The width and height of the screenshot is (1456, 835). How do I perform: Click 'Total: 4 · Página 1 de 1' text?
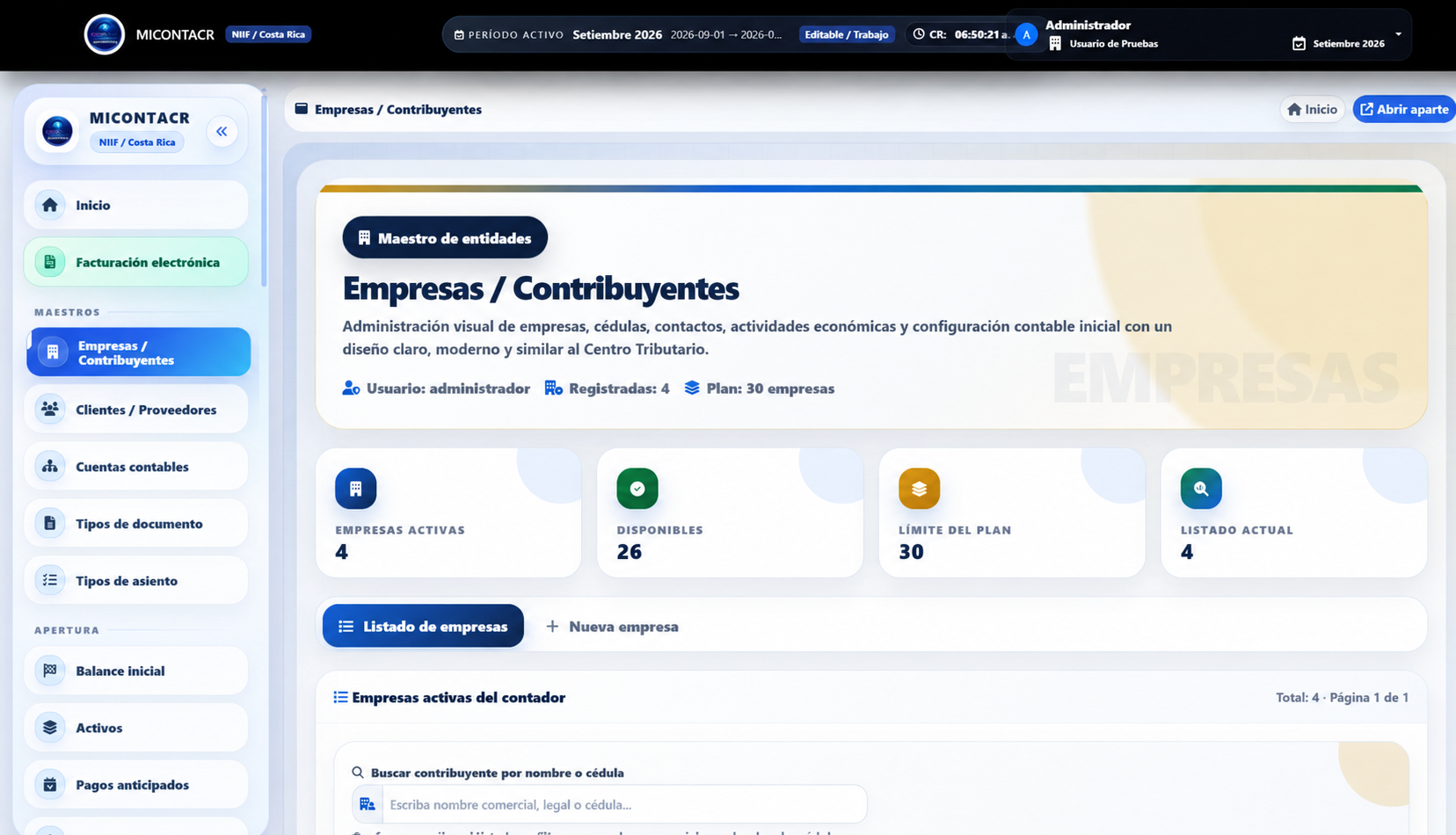(x=1342, y=697)
